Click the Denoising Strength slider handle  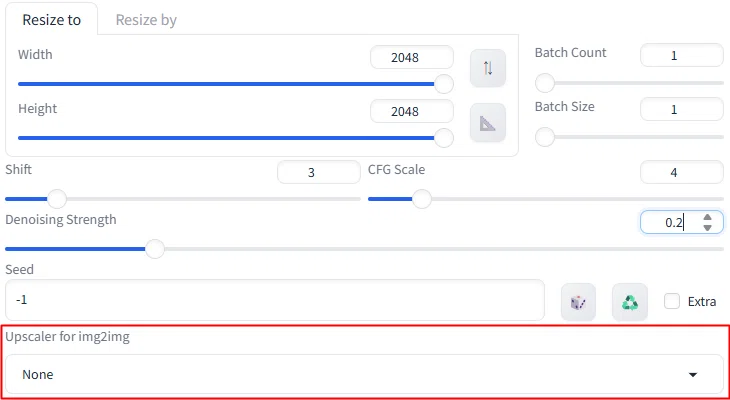pyautogui.click(x=155, y=249)
